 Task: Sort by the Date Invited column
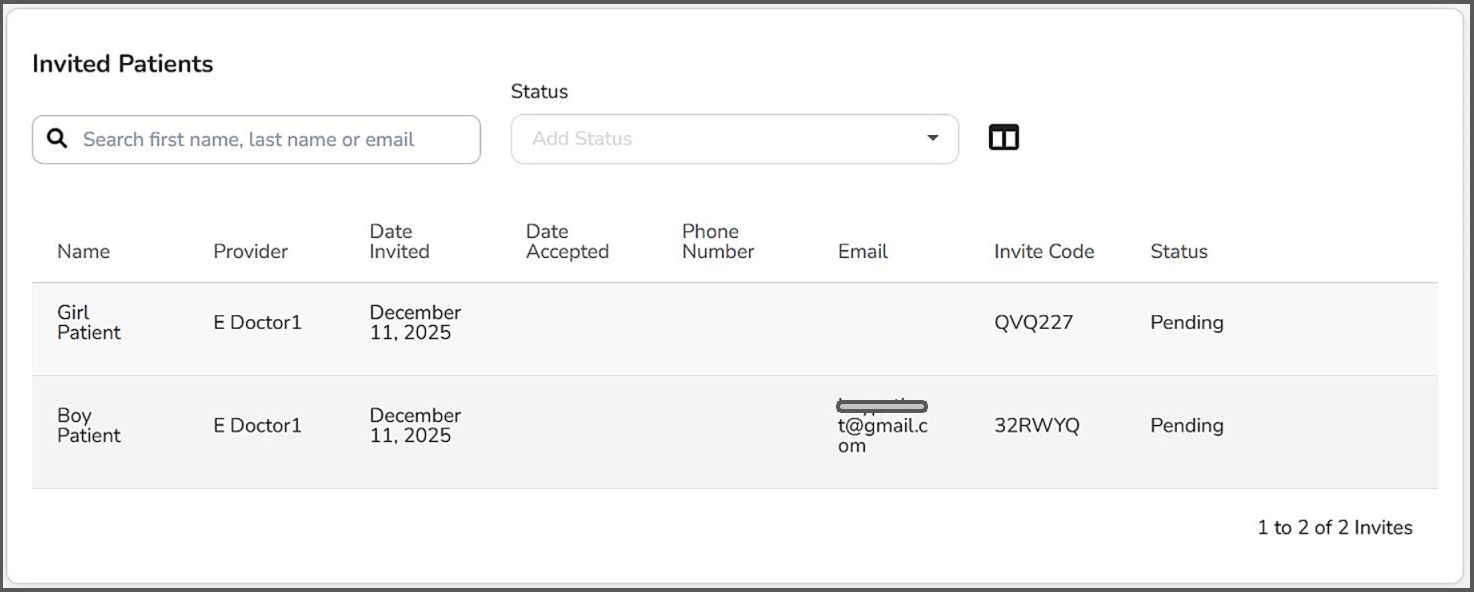point(399,242)
